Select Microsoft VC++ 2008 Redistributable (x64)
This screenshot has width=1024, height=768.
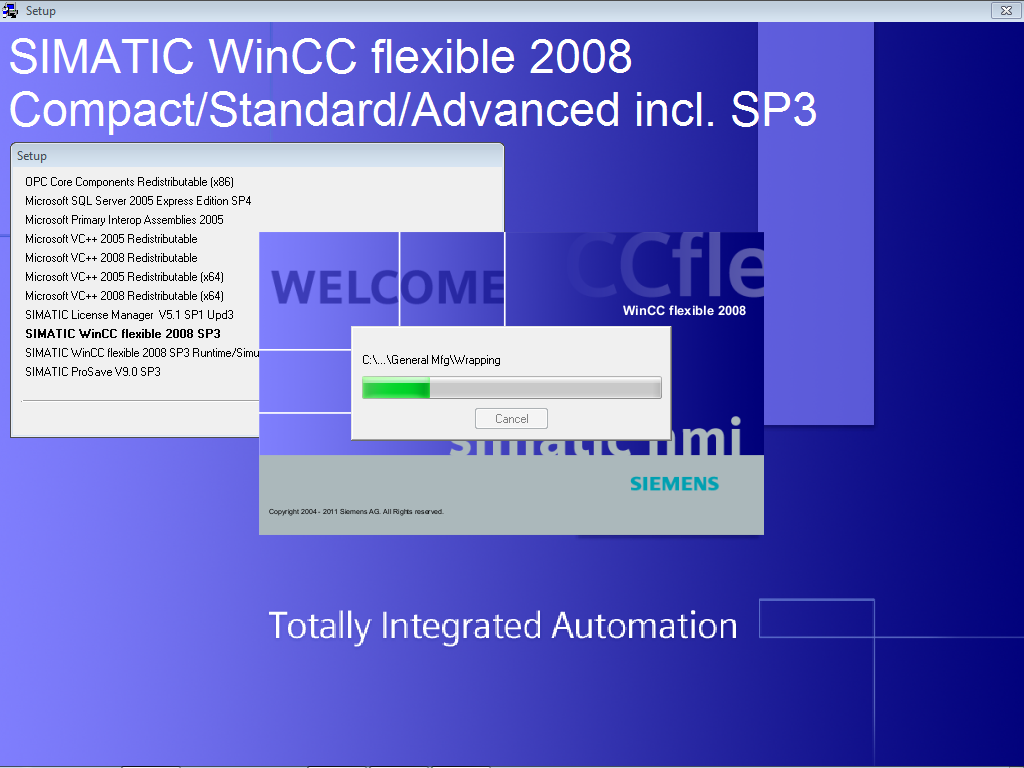124,295
